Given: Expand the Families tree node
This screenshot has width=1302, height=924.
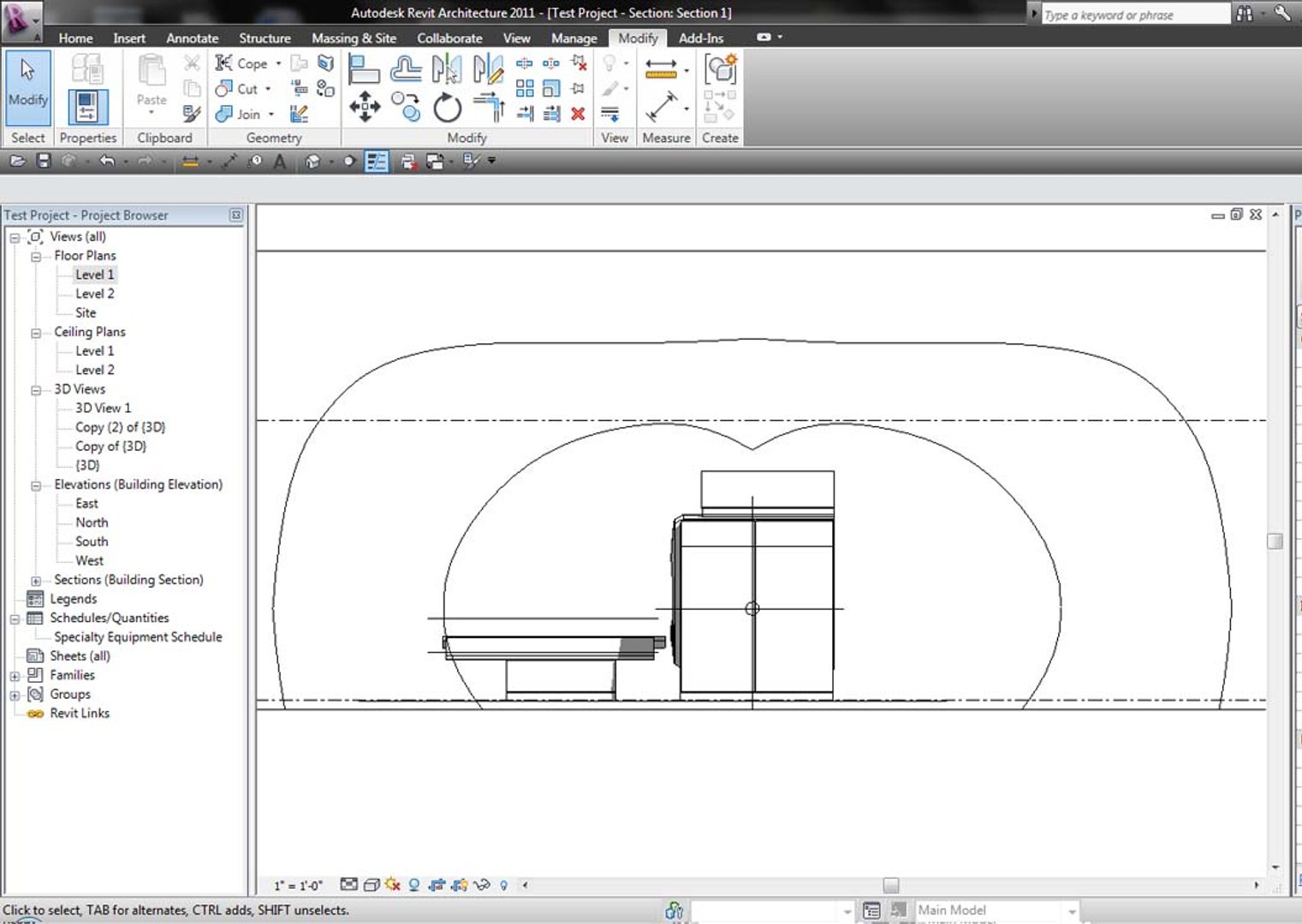Looking at the screenshot, I should tap(15, 676).
